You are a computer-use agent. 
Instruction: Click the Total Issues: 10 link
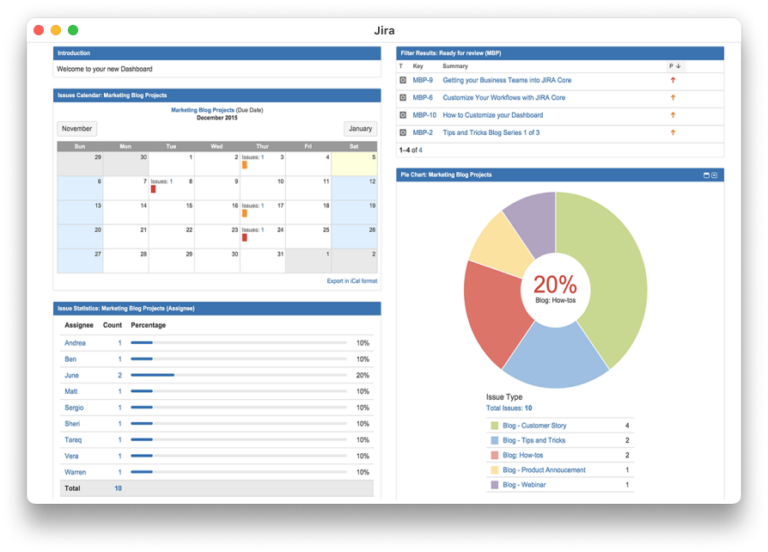click(509, 408)
